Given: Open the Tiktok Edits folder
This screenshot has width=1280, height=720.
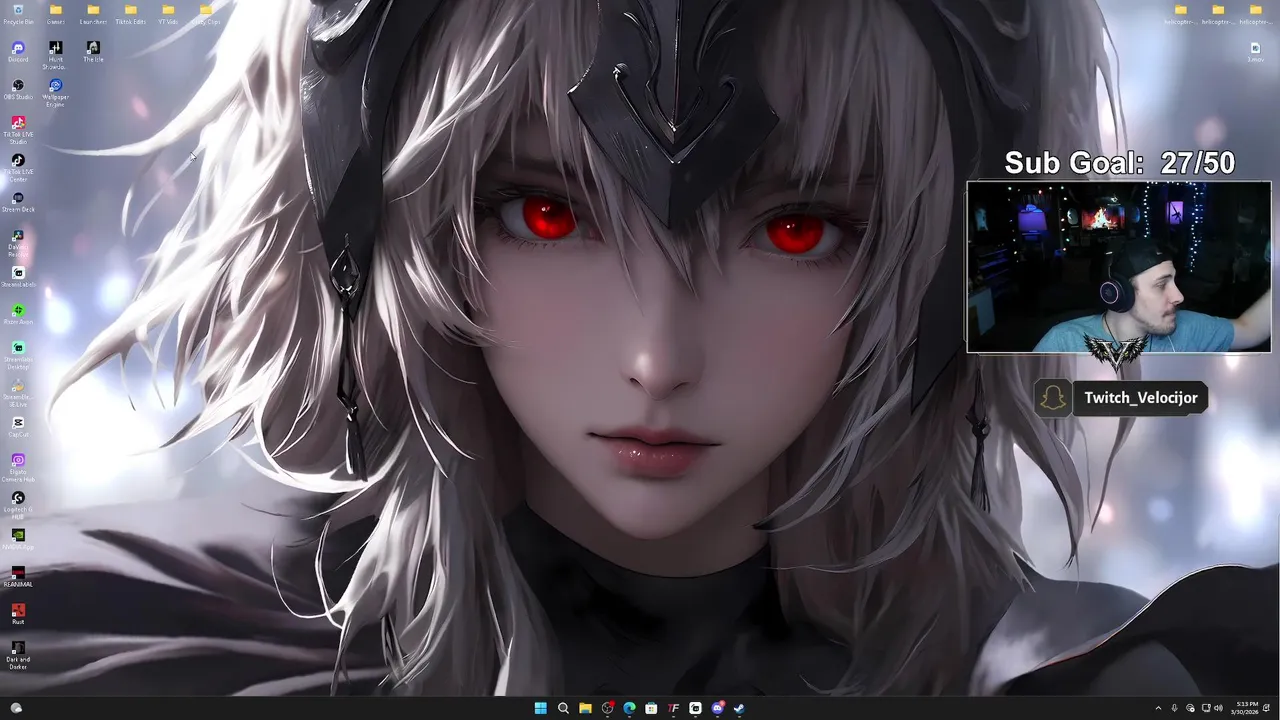Looking at the screenshot, I should [x=130, y=14].
